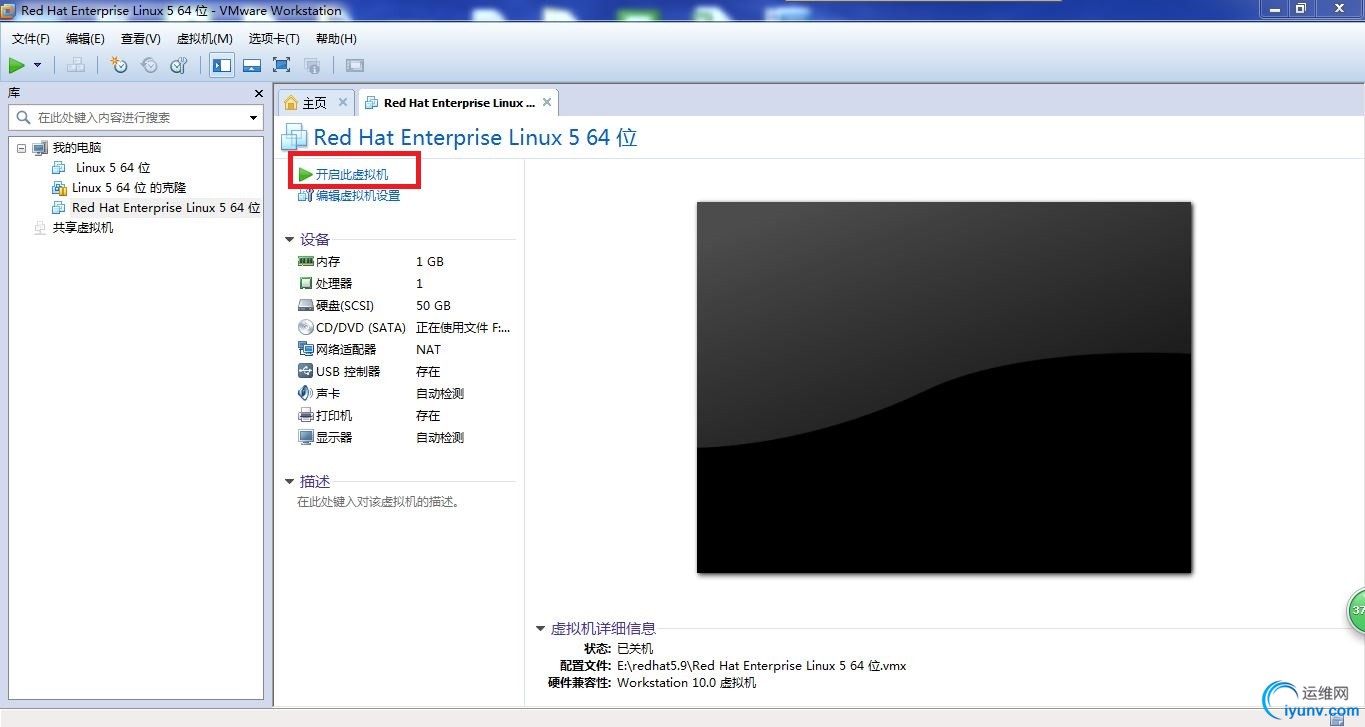
Task: Open the 帮助(H) menu
Action: (336, 39)
